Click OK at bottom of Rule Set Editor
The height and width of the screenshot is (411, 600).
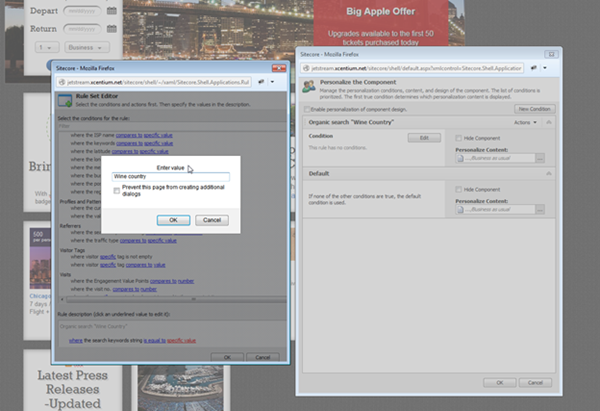pyautogui.click(x=227, y=357)
